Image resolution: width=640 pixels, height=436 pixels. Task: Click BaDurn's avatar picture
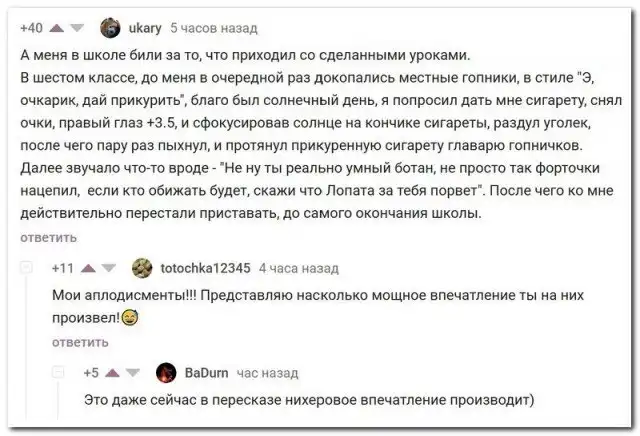168,373
